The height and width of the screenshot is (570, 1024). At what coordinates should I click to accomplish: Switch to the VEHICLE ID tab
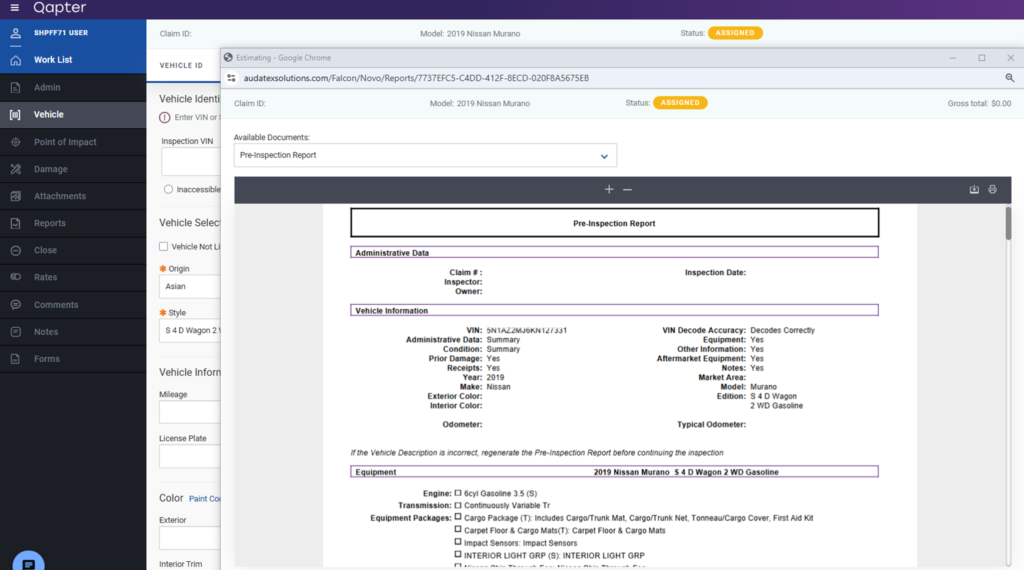[x=182, y=65]
